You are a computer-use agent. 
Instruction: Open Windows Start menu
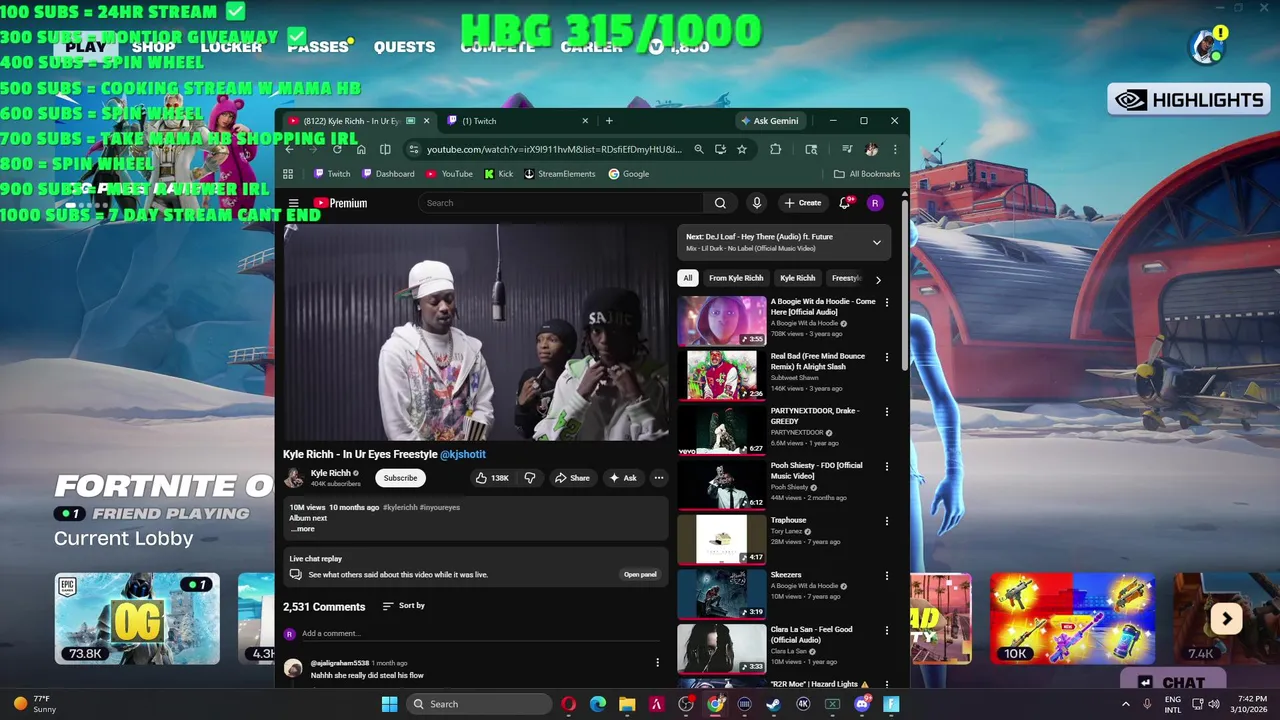click(389, 704)
